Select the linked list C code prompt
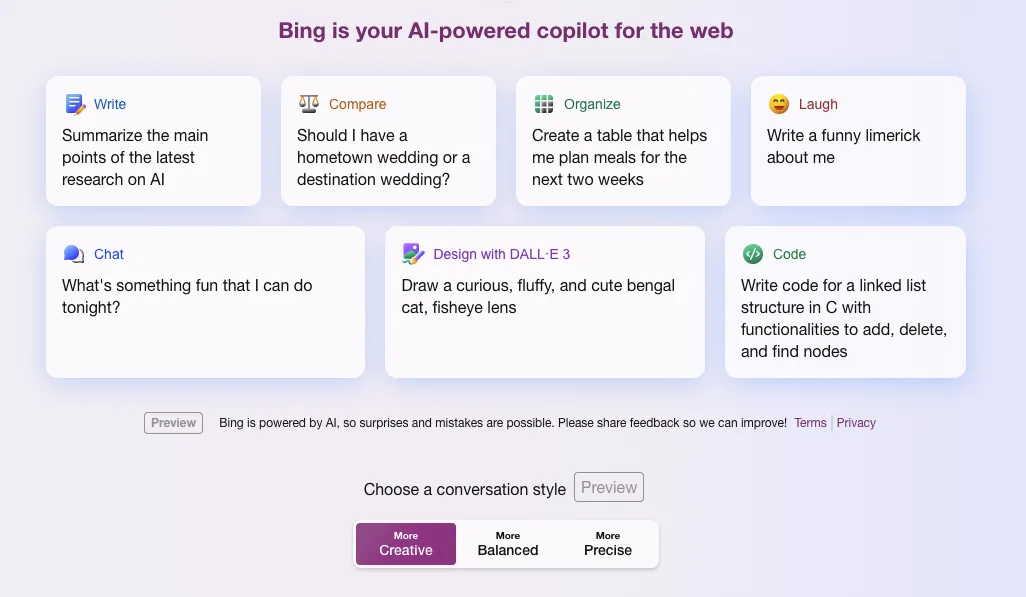The image size is (1026, 597). tap(843, 318)
